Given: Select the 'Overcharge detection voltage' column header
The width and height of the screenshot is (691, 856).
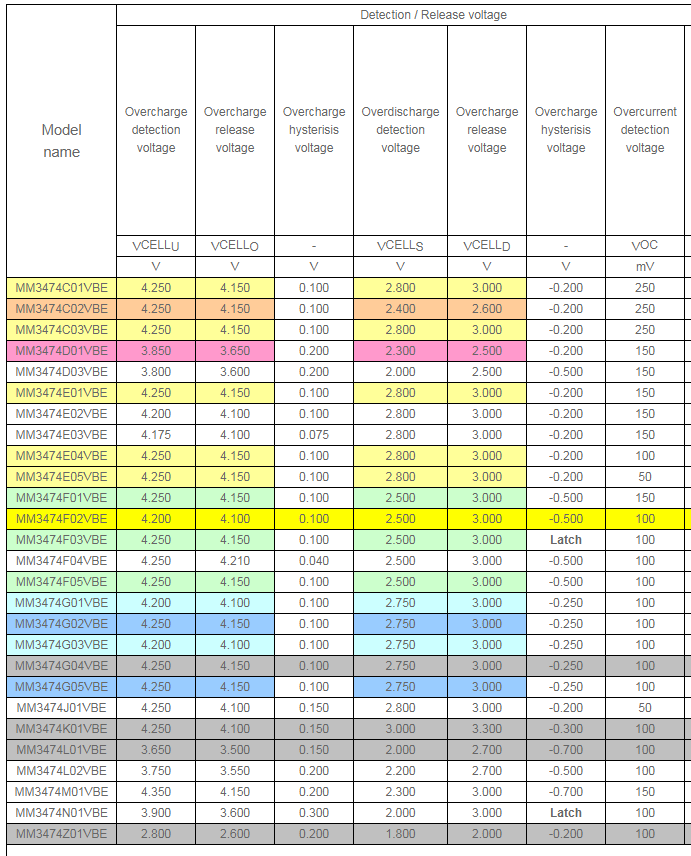Looking at the screenshot, I should click(x=156, y=130).
